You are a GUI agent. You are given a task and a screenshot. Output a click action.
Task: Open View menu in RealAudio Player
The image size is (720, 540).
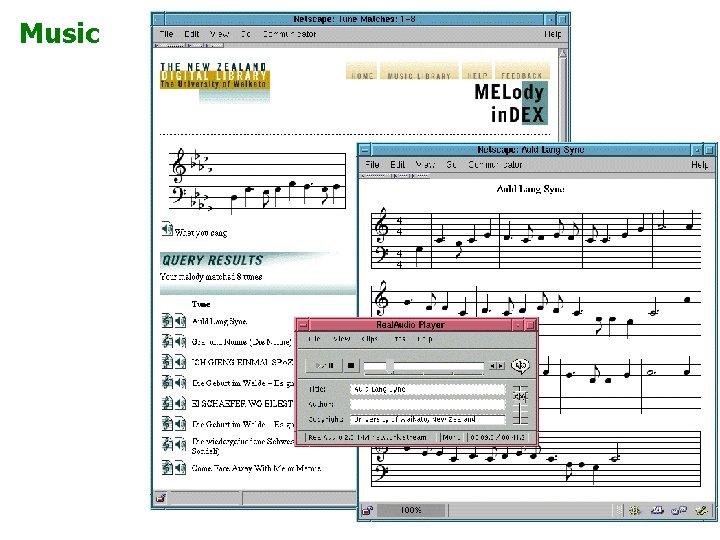pos(341,339)
